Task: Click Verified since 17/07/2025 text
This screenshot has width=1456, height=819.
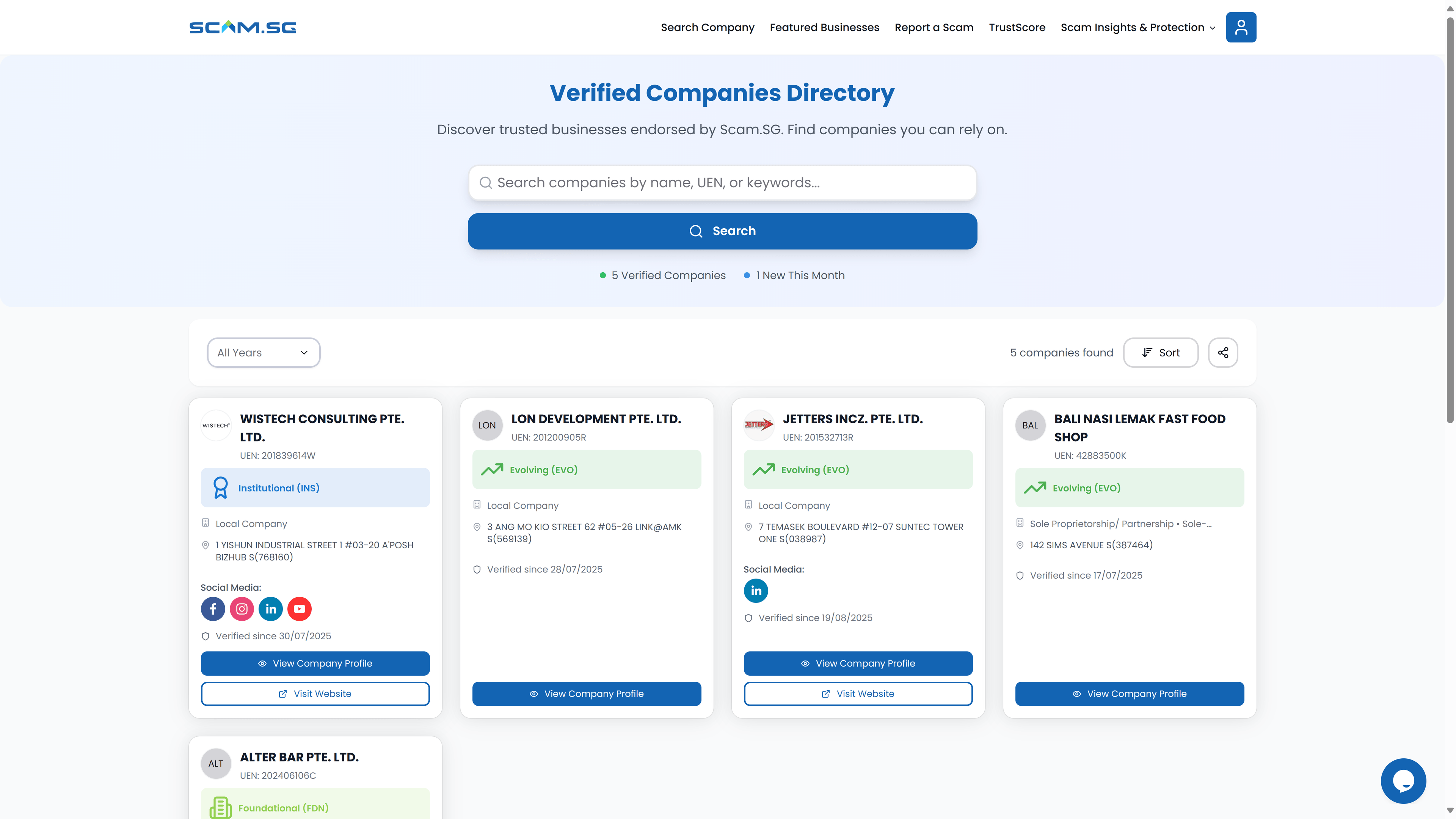Action: tap(1086, 576)
